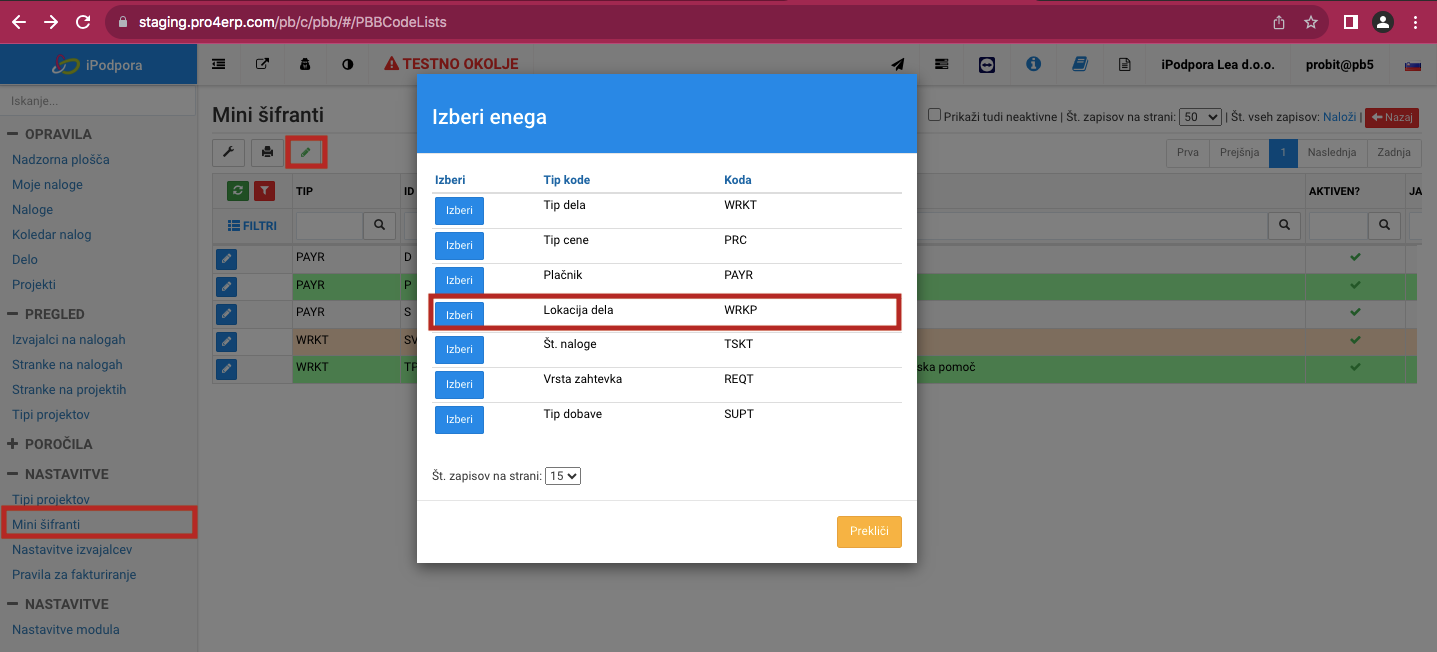Click the iPodpora logo
Image resolution: width=1437 pixels, height=652 pixels.
click(x=98, y=65)
